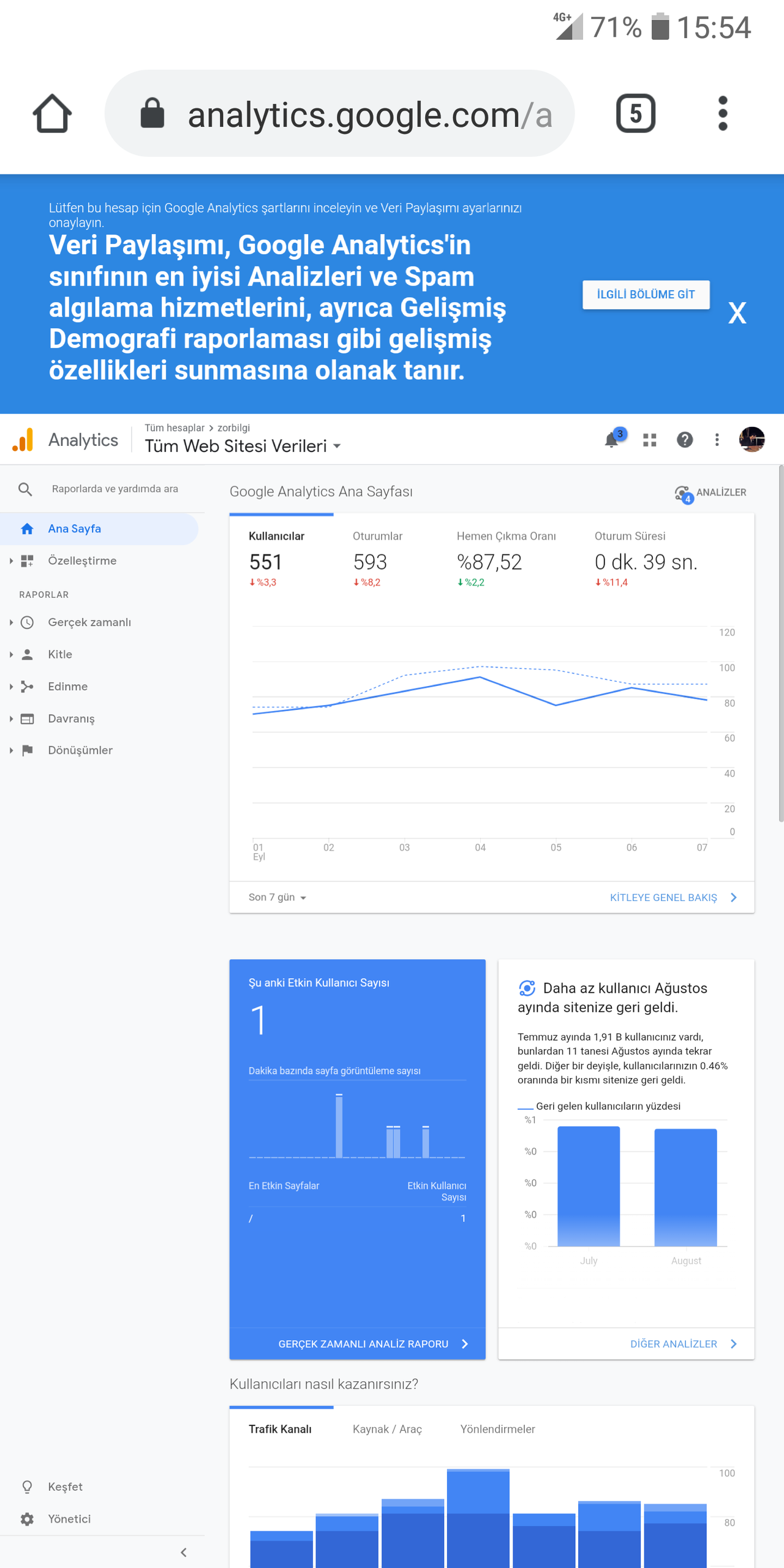Click the August bar in returning users chart
This screenshot has width=784, height=1568.
click(685, 1187)
